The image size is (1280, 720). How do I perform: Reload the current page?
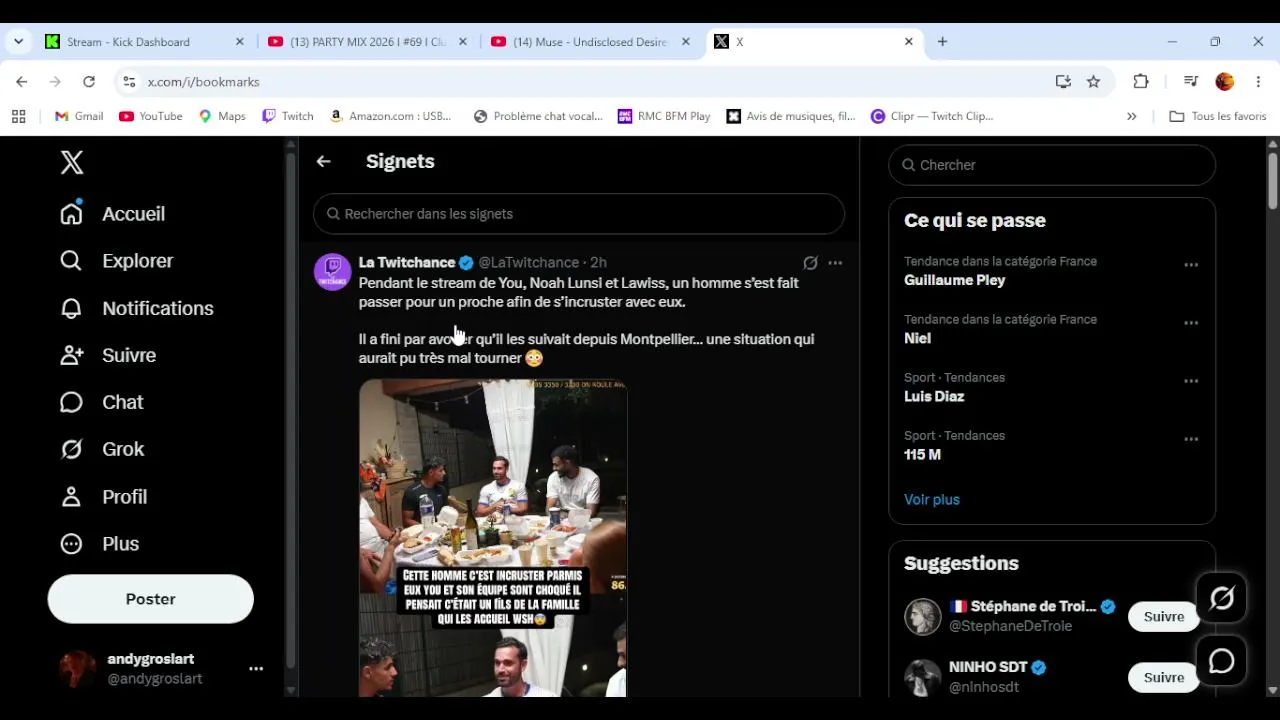[x=89, y=82]
